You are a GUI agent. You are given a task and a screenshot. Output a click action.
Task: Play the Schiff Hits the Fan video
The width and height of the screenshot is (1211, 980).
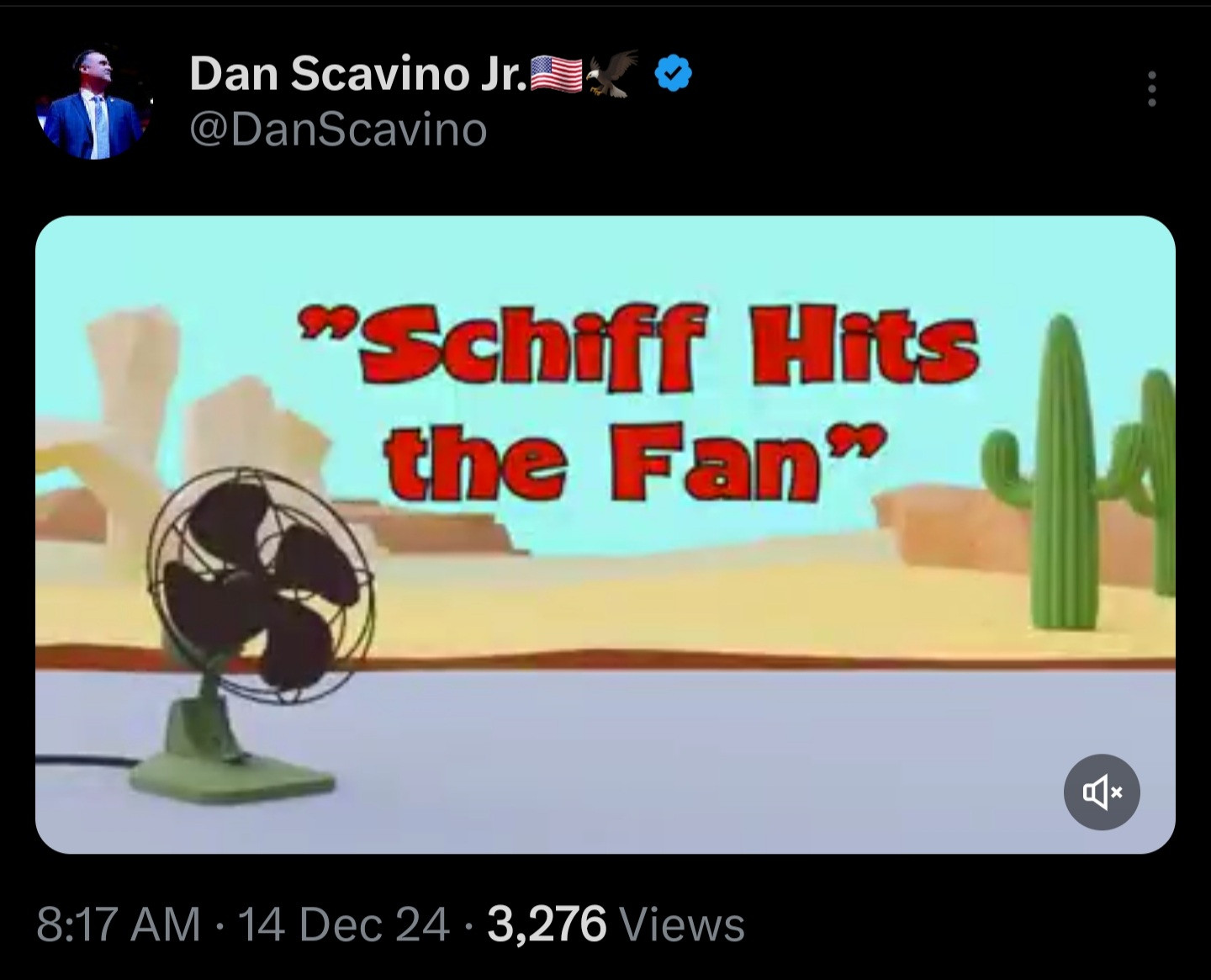pos(605,534)
